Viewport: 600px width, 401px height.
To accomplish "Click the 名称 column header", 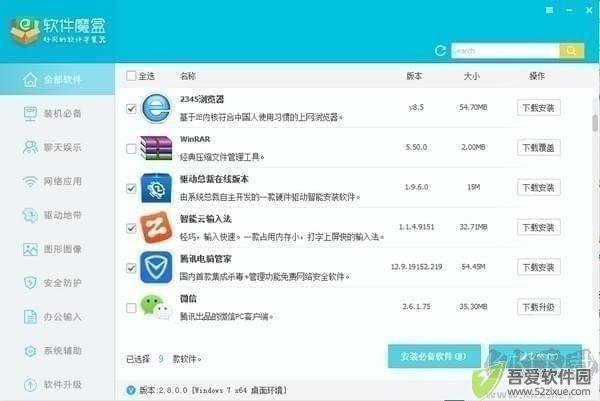I will [188, 76].
